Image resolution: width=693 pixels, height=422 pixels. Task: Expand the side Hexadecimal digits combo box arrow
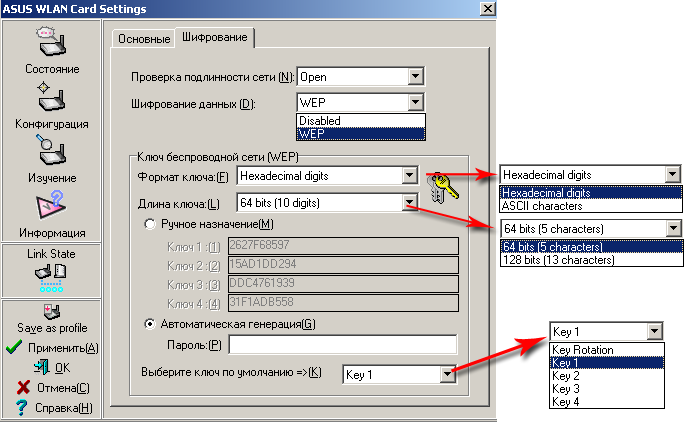pos(672,175)
